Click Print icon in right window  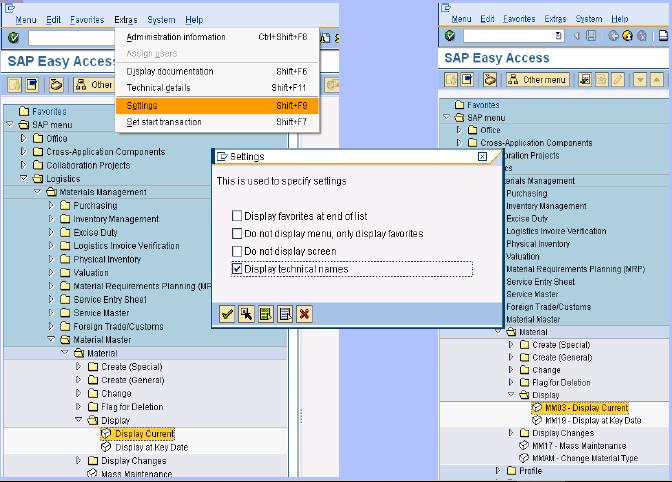click(663, 36)
